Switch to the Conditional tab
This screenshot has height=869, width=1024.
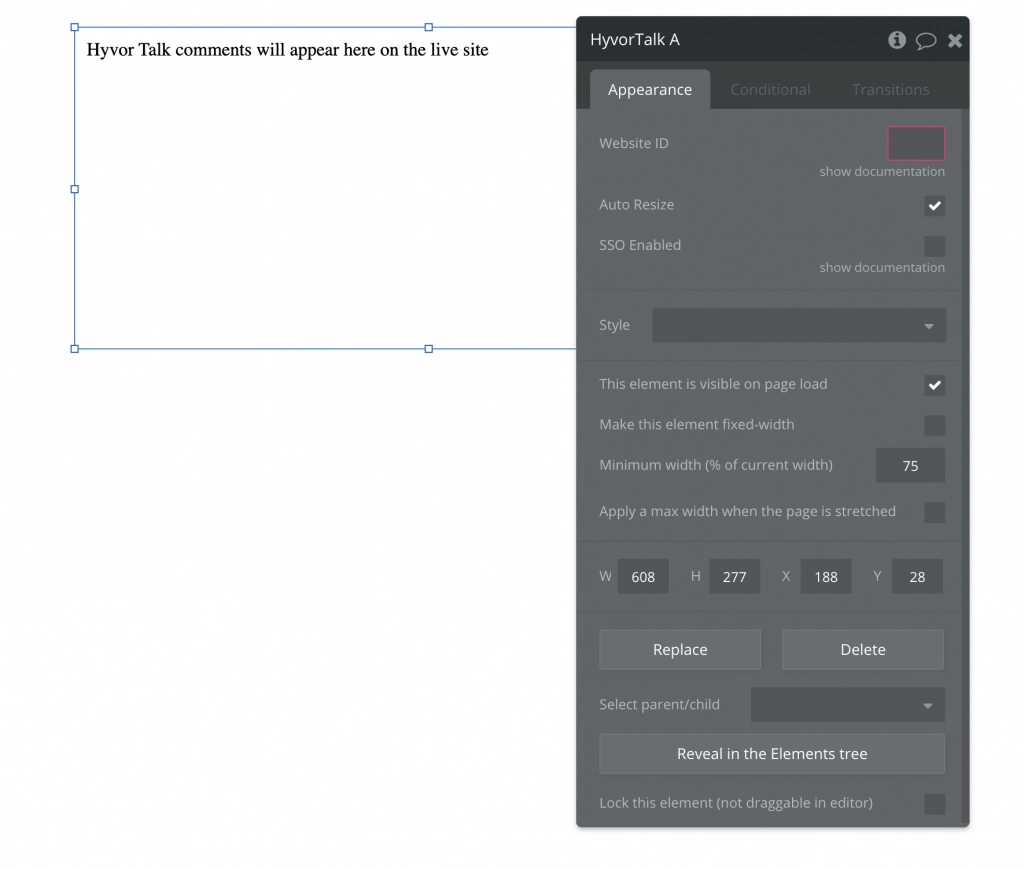click(x=770, y=89)
